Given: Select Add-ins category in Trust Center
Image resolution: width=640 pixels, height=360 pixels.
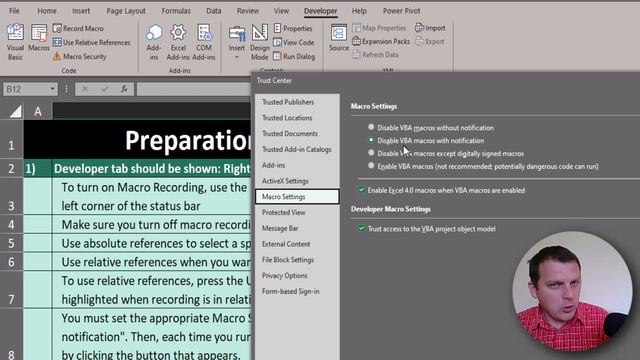Looking at the screenshot, I should click(x=297, y=165).
